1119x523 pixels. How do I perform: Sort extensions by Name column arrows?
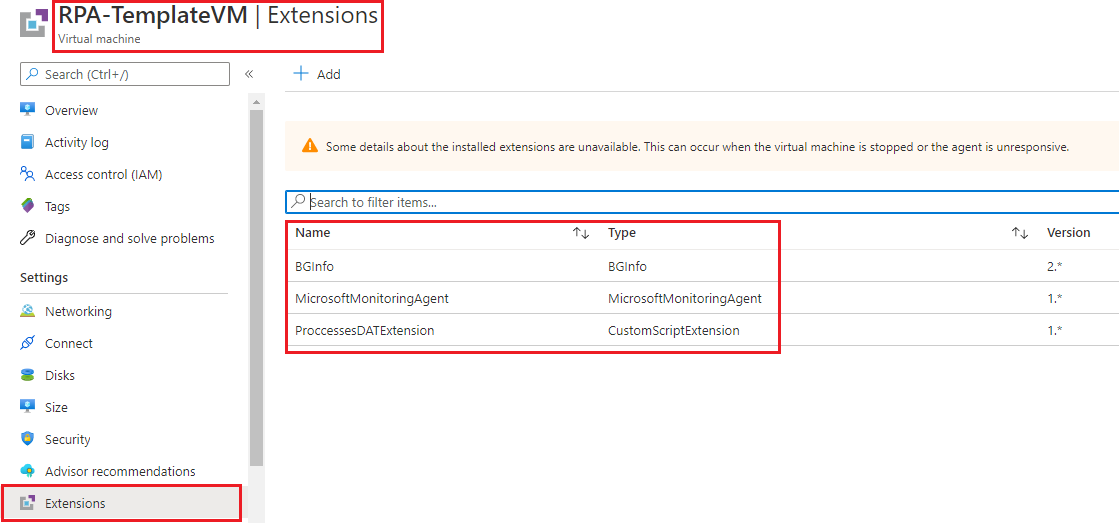coord(581,233)
